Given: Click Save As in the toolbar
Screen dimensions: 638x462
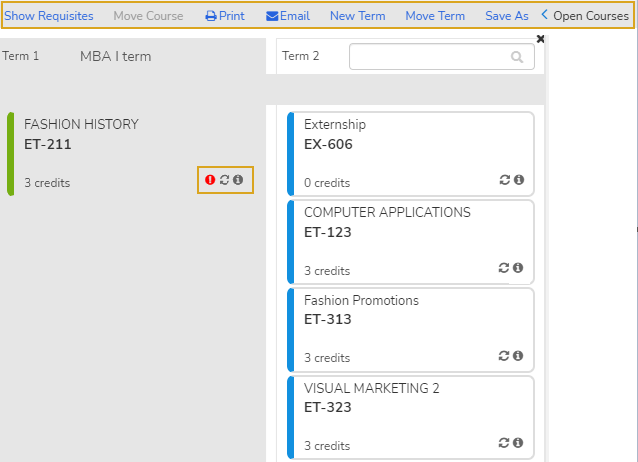Looking at the screenshot, I should [x=507, y=16].
